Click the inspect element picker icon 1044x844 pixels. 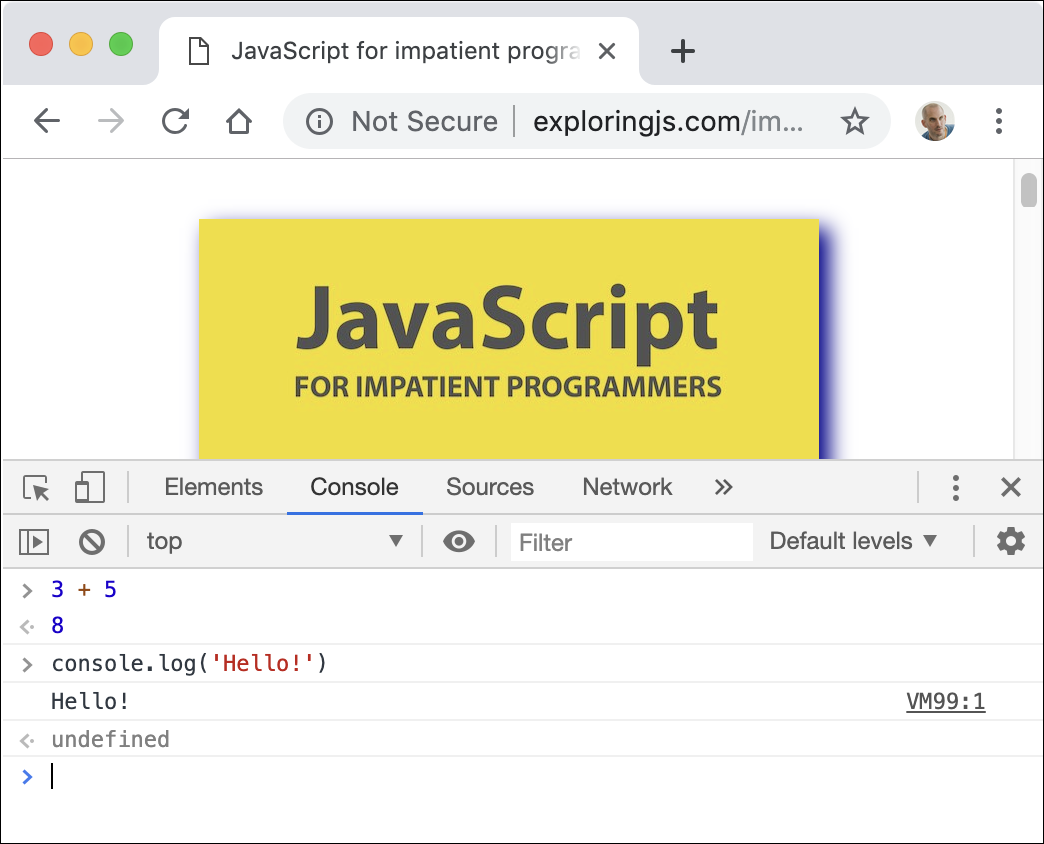pyautogui.click(x=37, y=488)
